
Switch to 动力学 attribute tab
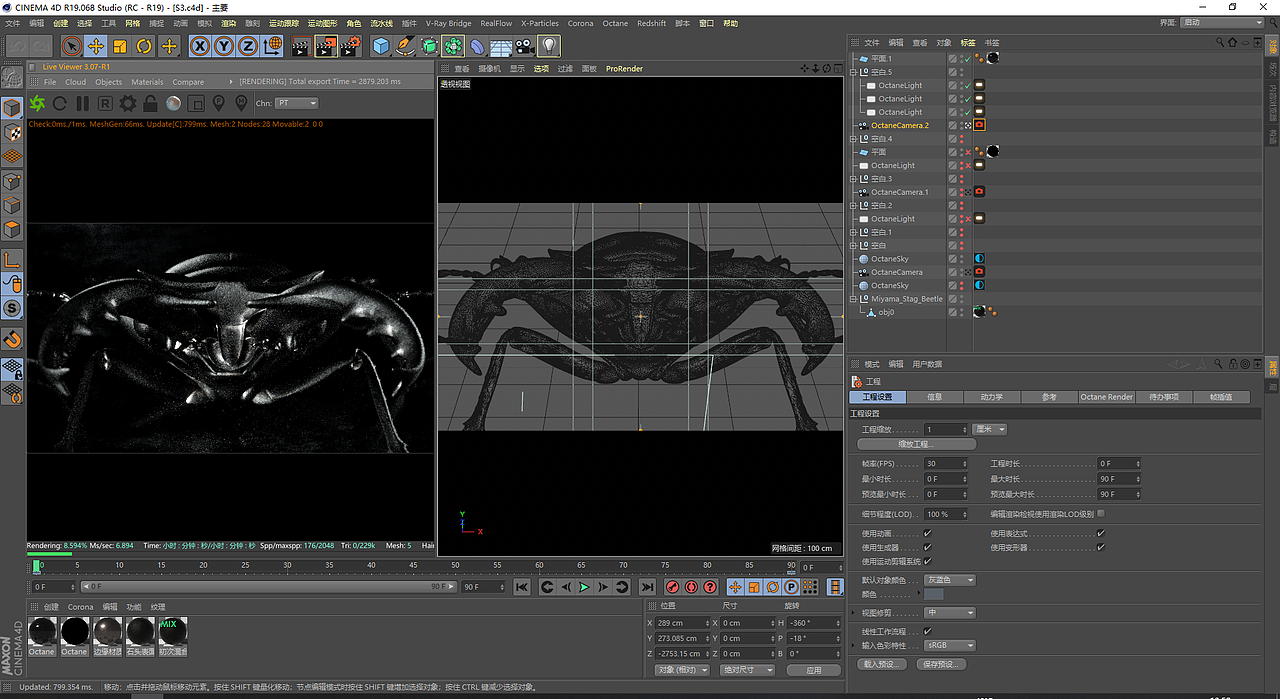992,397
